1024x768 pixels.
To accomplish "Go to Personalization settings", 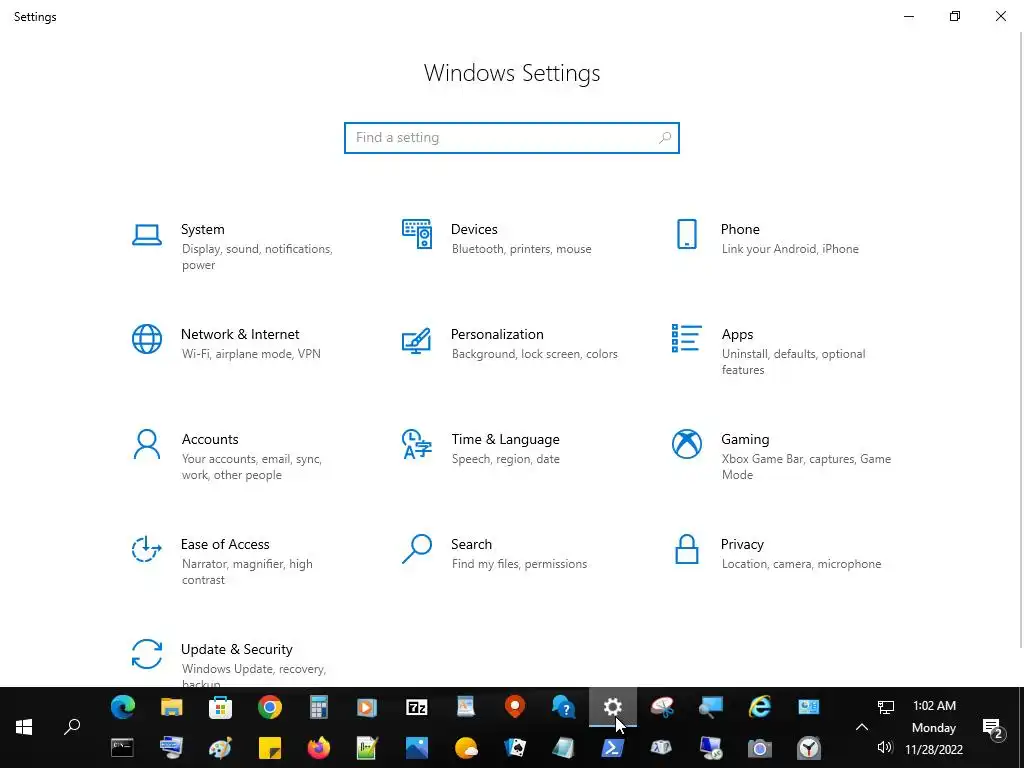I will 497,334.
